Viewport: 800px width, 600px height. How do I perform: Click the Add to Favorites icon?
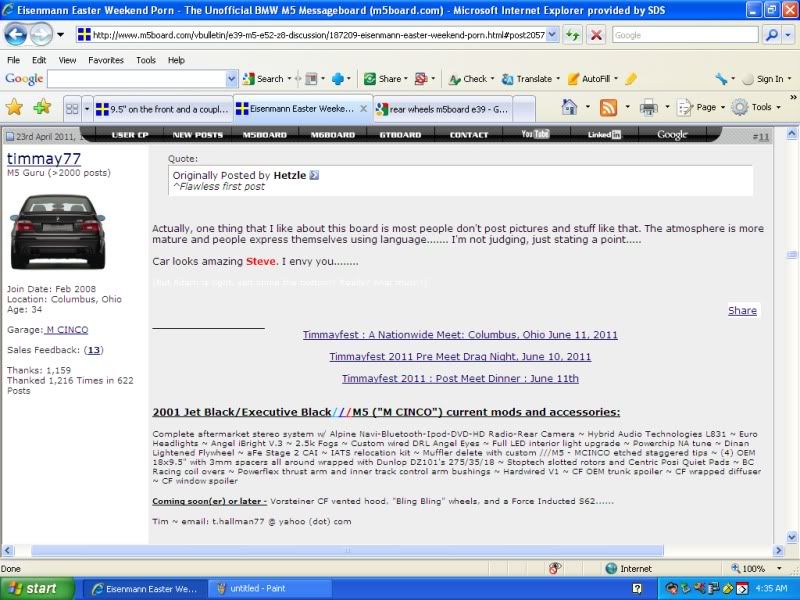coord(41,107)
